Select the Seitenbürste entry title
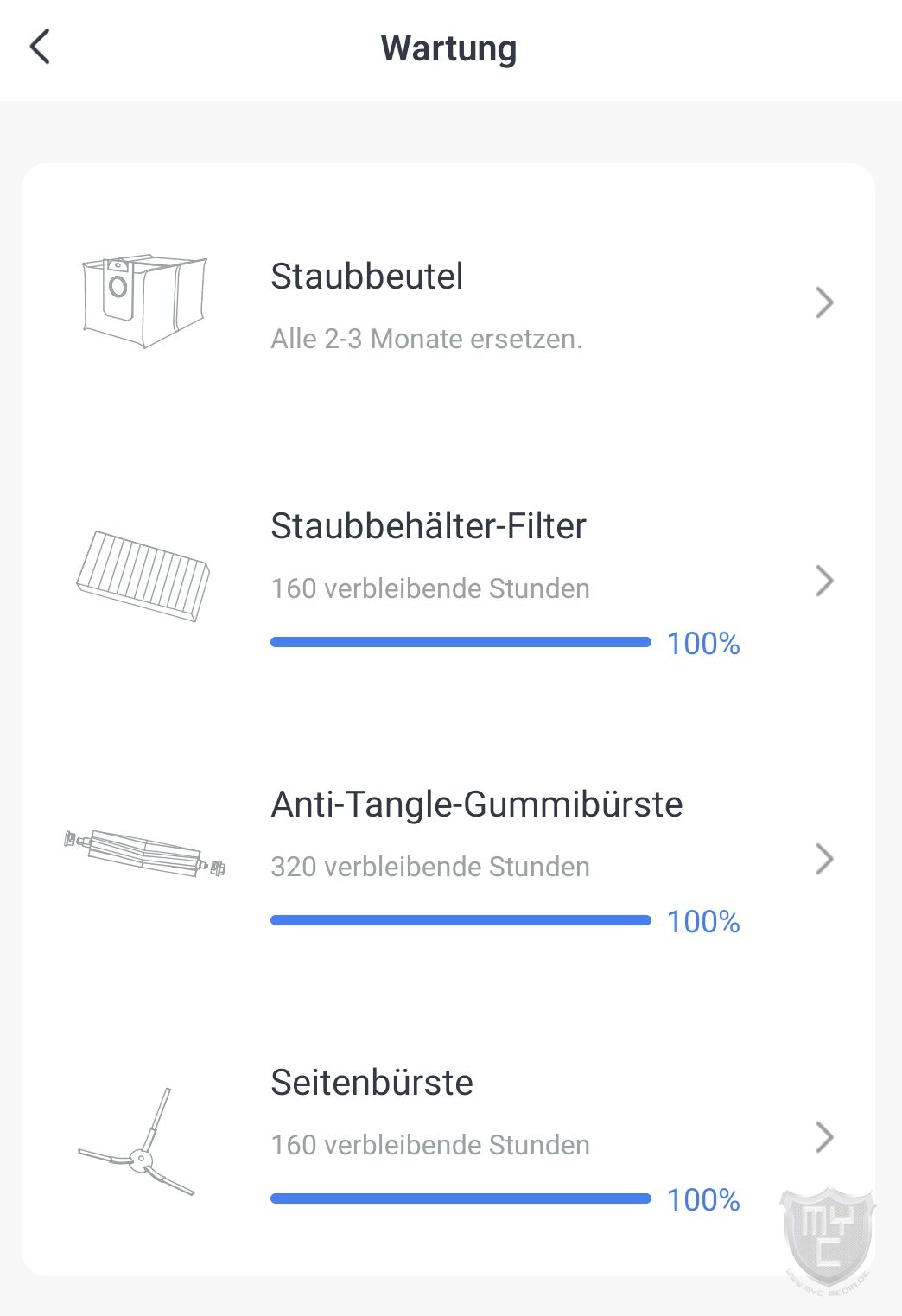Image resolution: width=902 pixels, height=1316 pixels. pos(372,1082)
